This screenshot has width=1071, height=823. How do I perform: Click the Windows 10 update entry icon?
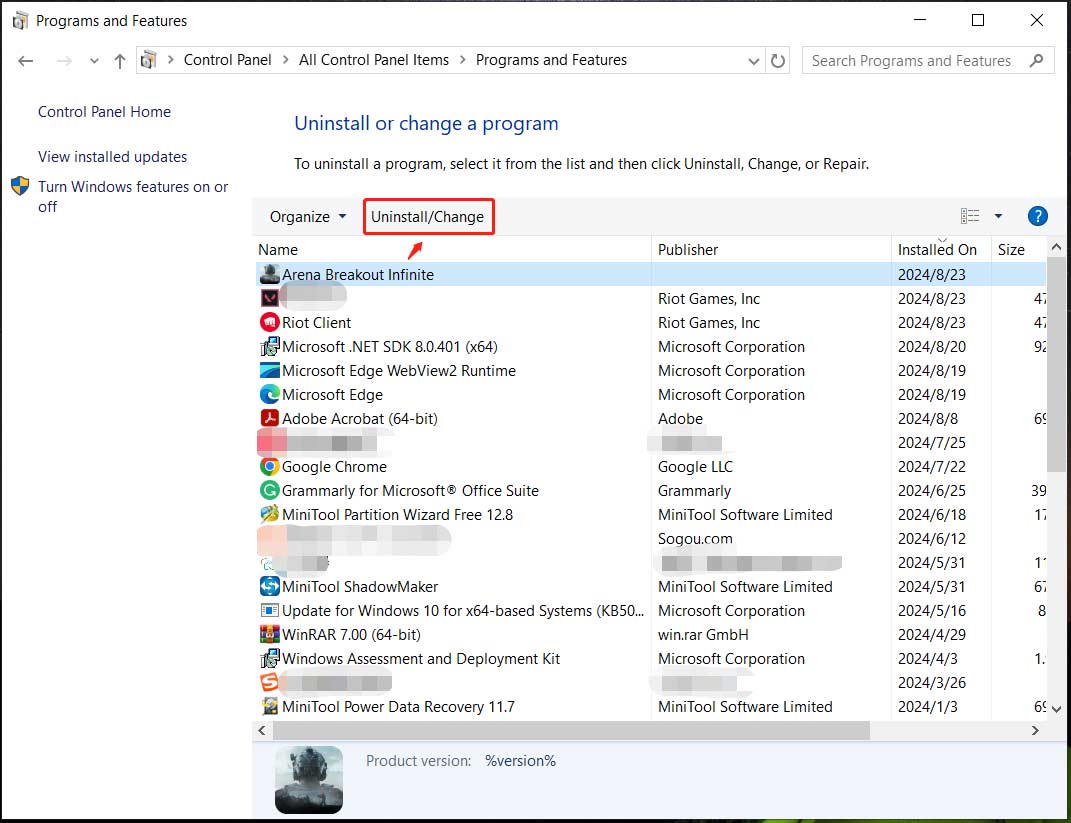[x=270, y=611]
